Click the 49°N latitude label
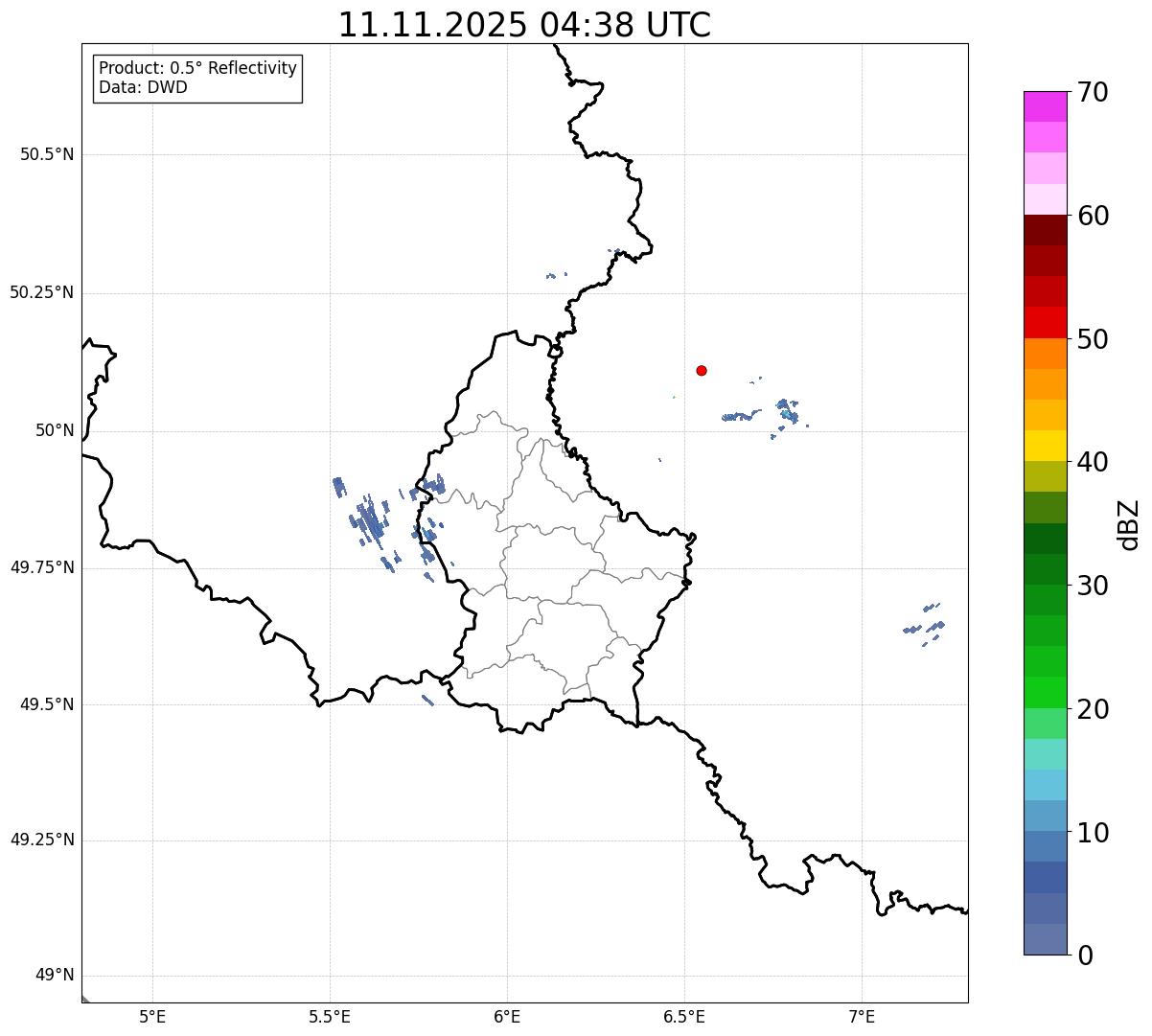 (x=55, y=976)
